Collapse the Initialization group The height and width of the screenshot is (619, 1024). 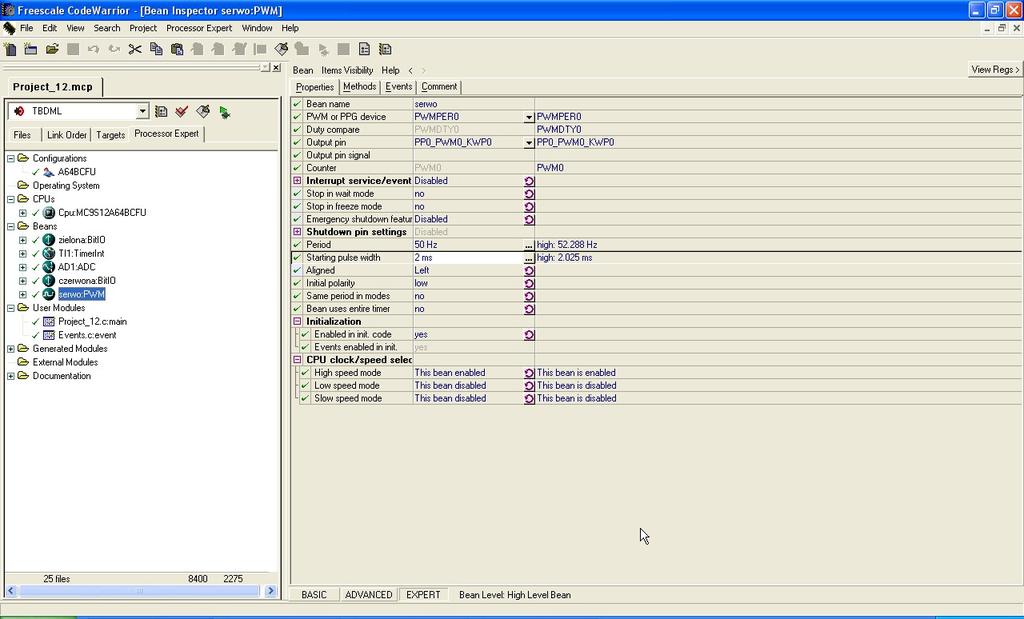click(297, 321)
